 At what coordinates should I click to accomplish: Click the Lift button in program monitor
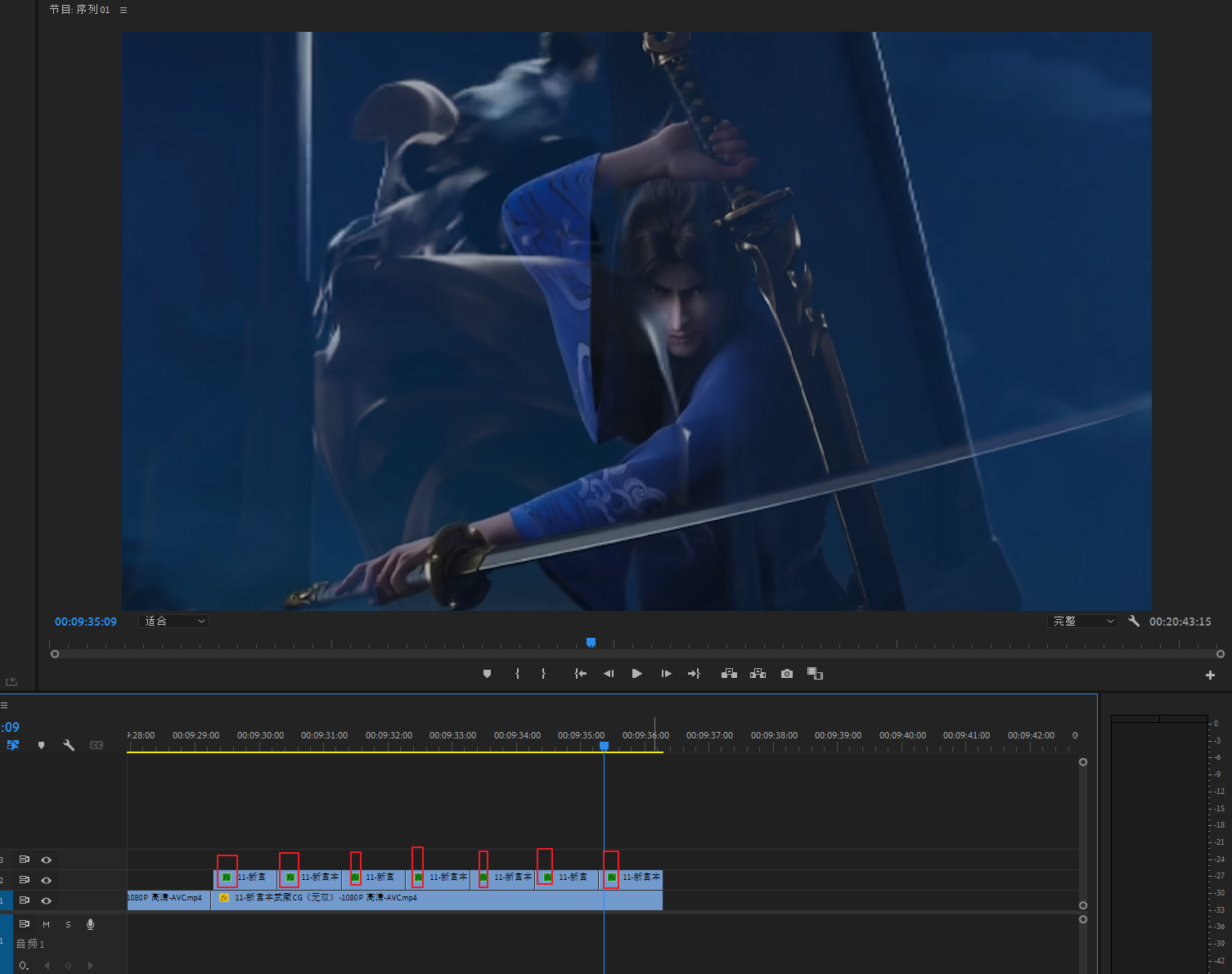[x=729, y=674]
